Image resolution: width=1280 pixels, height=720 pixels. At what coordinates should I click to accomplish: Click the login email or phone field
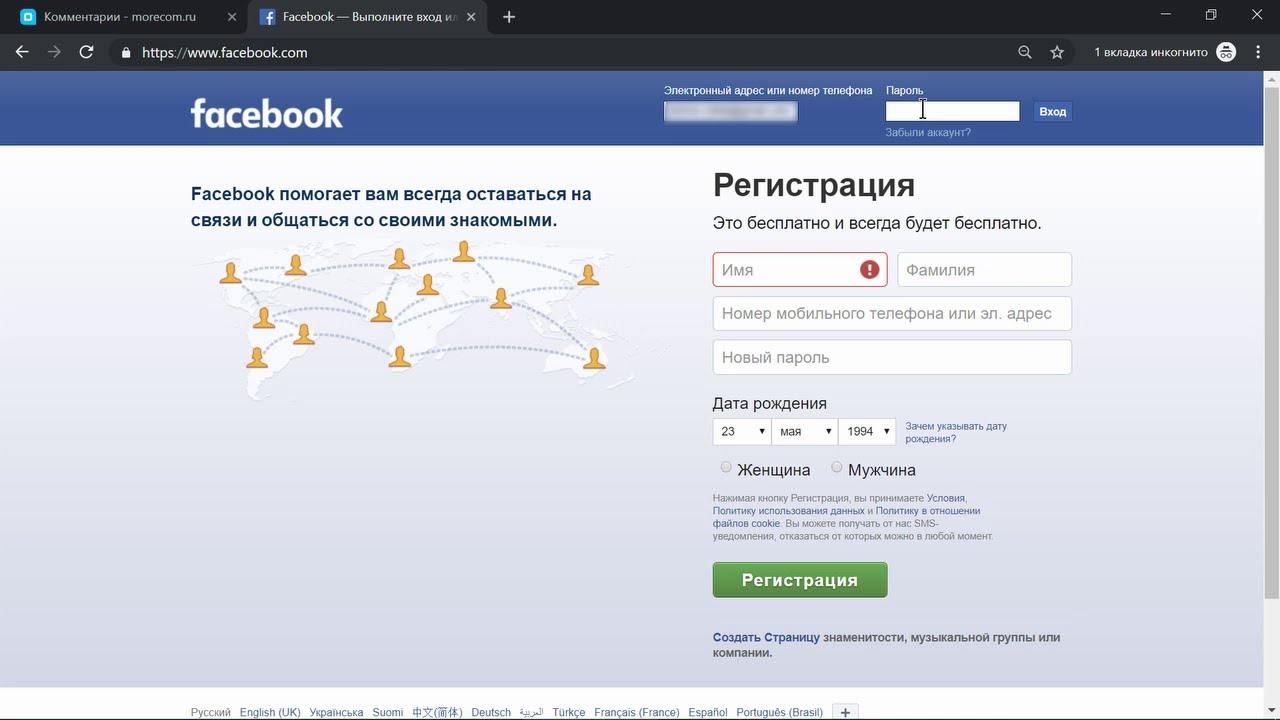coord(731,112)
